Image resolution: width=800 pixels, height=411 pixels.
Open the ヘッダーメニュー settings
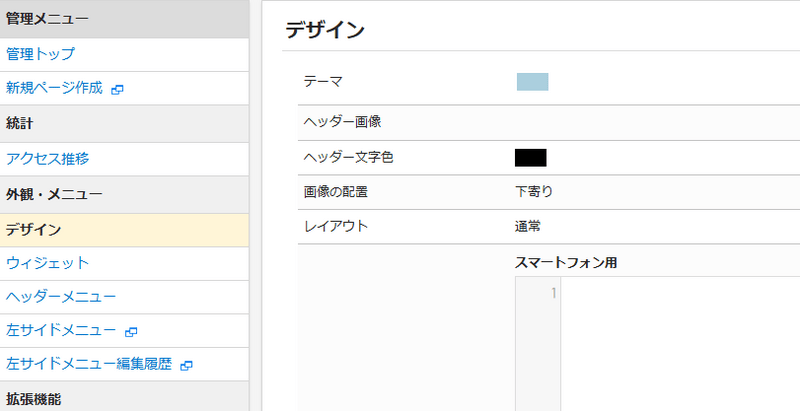(61, 297)
